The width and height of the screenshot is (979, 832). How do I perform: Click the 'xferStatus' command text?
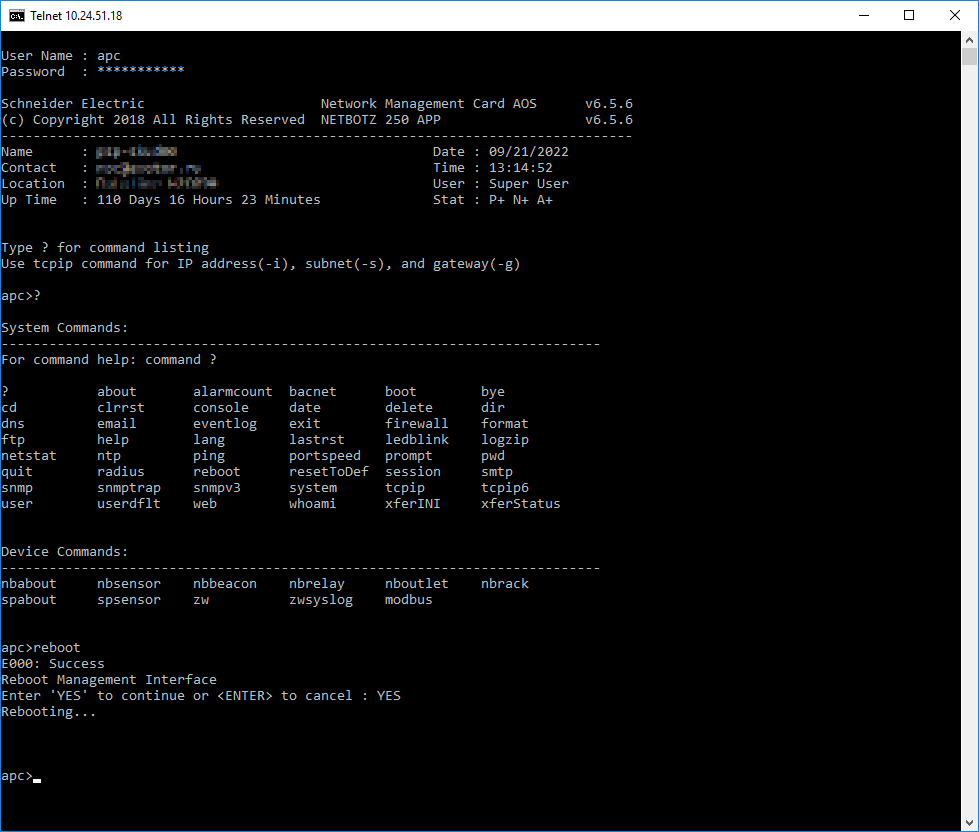(x=521, y=503)
